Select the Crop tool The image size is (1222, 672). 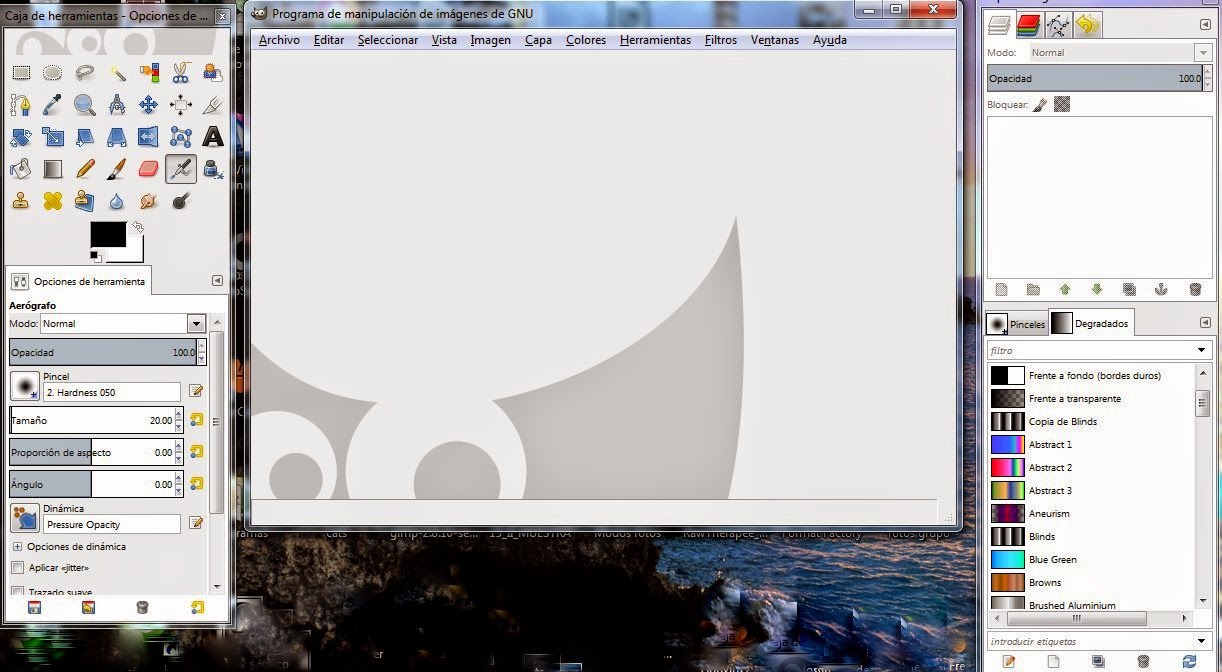213,105
